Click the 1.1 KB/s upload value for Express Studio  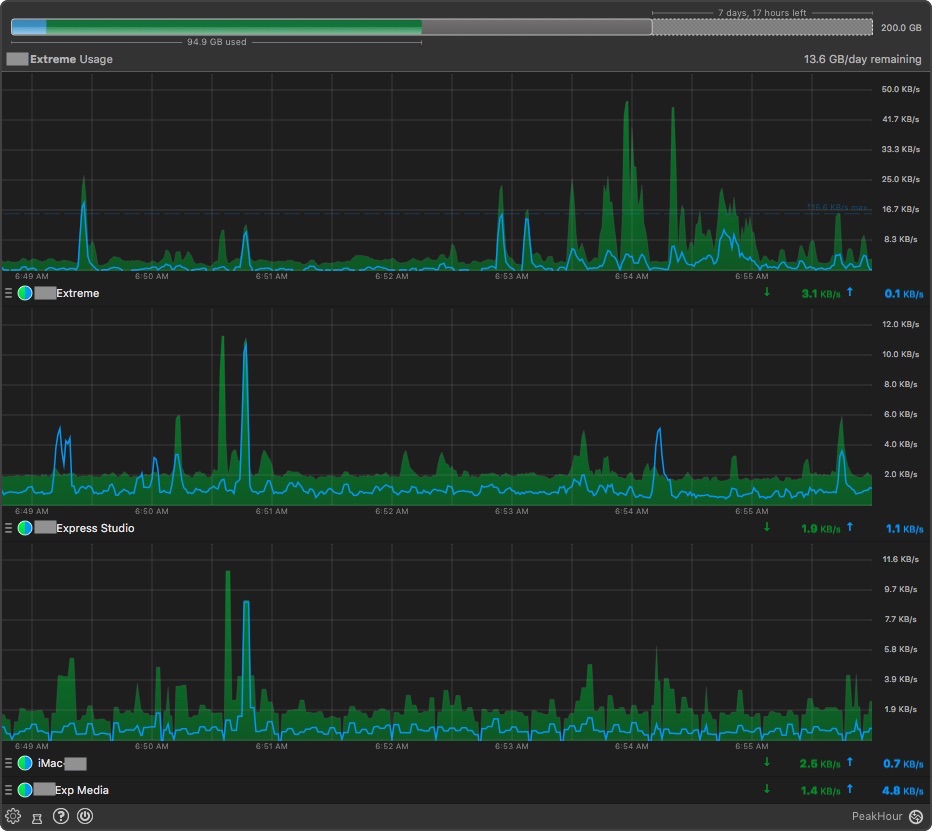[x=904, y=528]
